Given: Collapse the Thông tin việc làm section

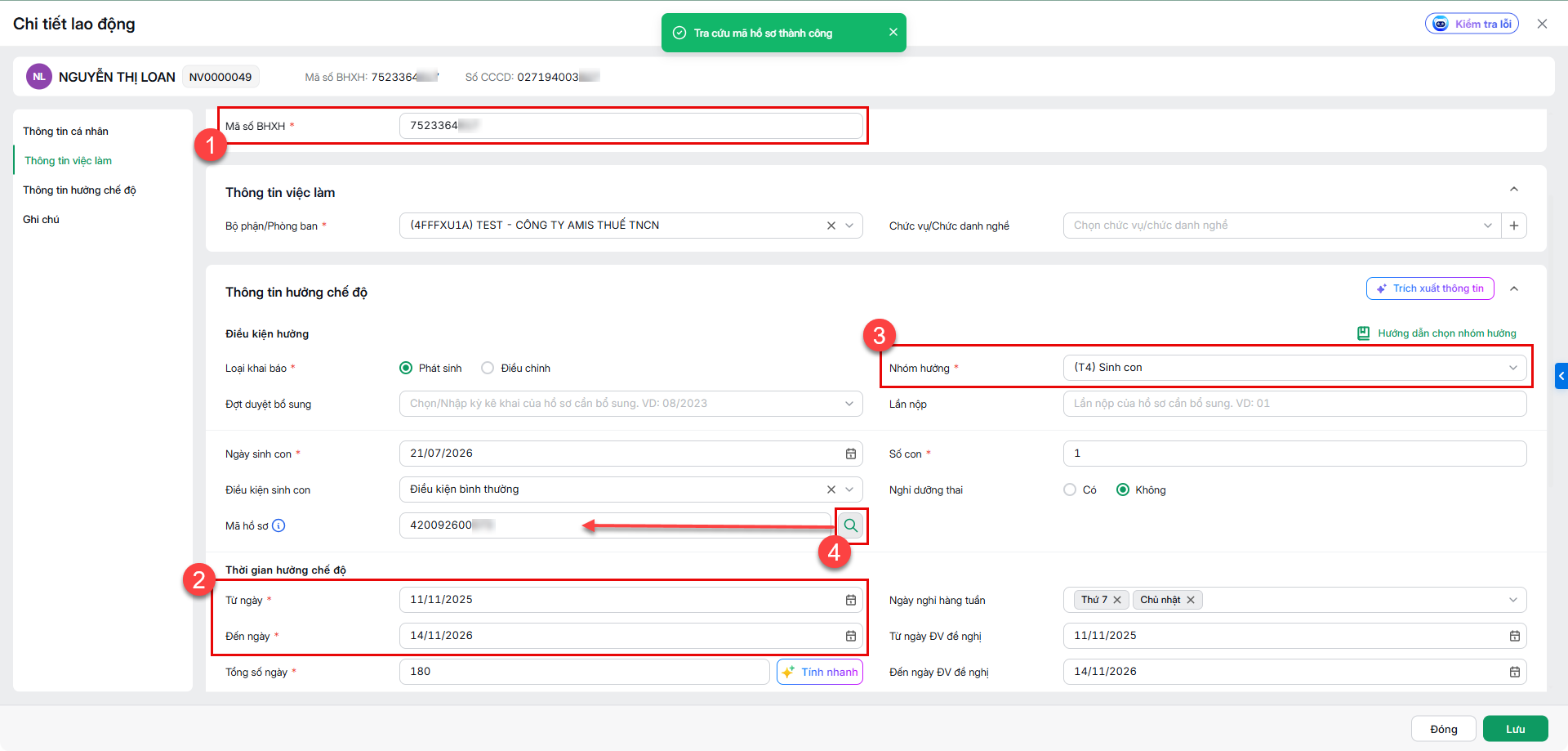Looking at the screenshot, I should coord(1514,189).
